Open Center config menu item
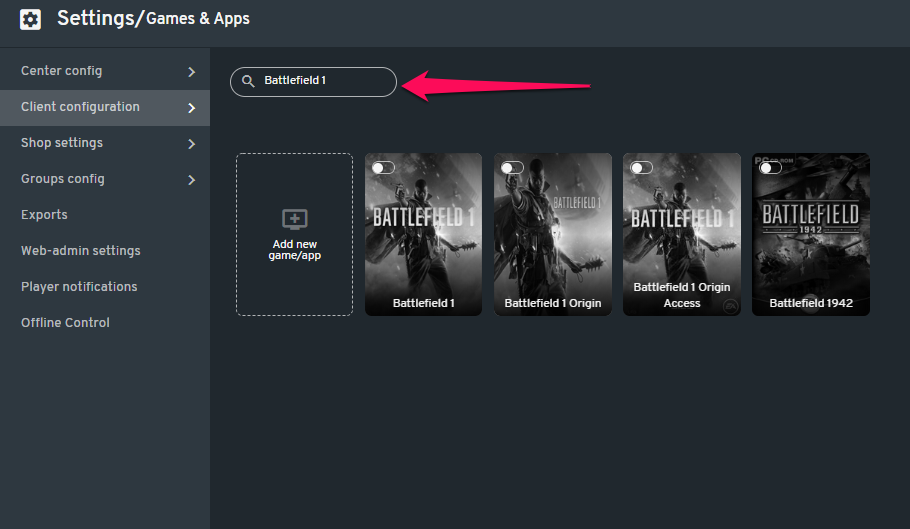The image size is (910, 529). [105, 71]
